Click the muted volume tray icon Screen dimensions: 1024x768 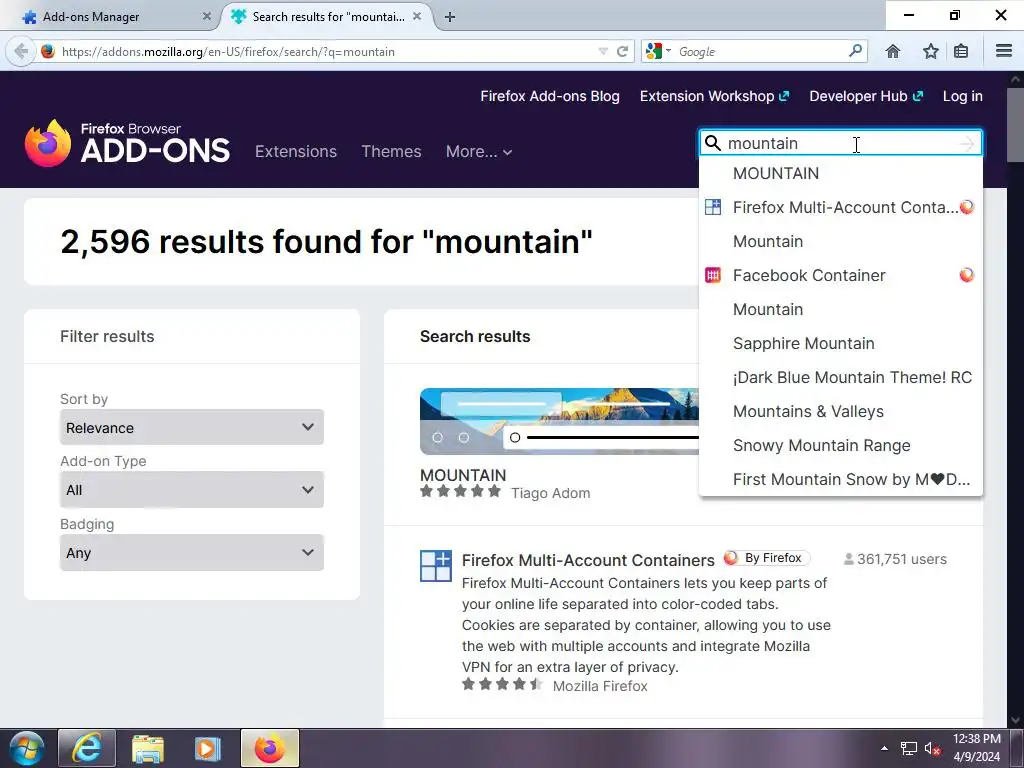point(932,749)
